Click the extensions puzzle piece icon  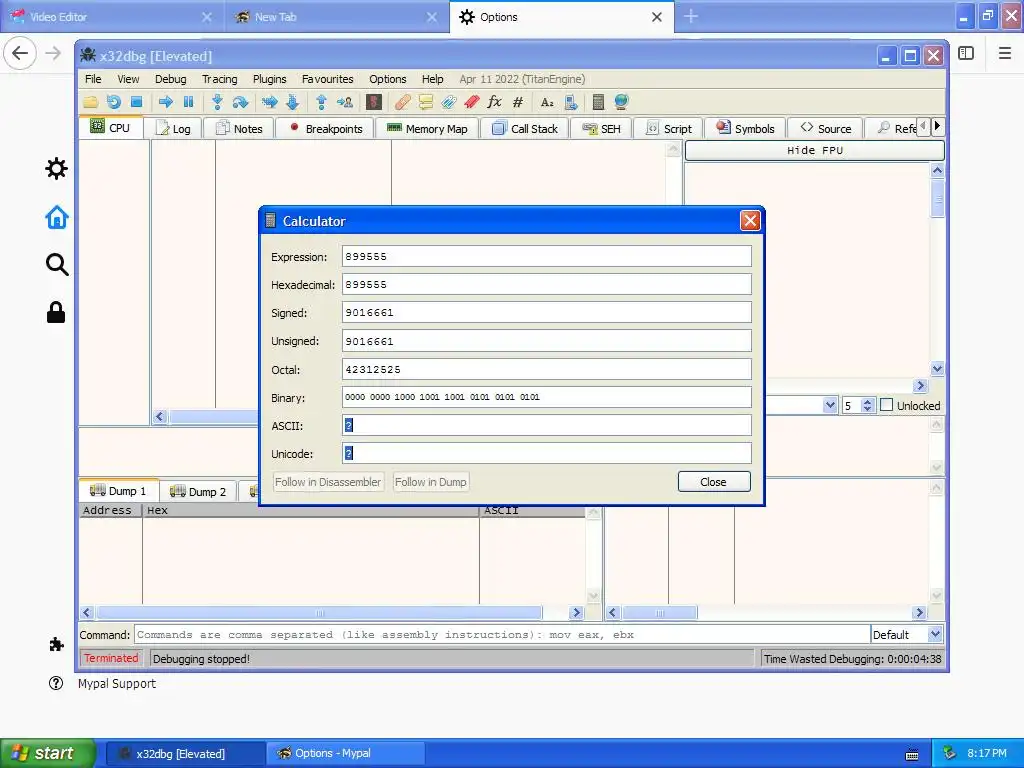coord(56,645)
